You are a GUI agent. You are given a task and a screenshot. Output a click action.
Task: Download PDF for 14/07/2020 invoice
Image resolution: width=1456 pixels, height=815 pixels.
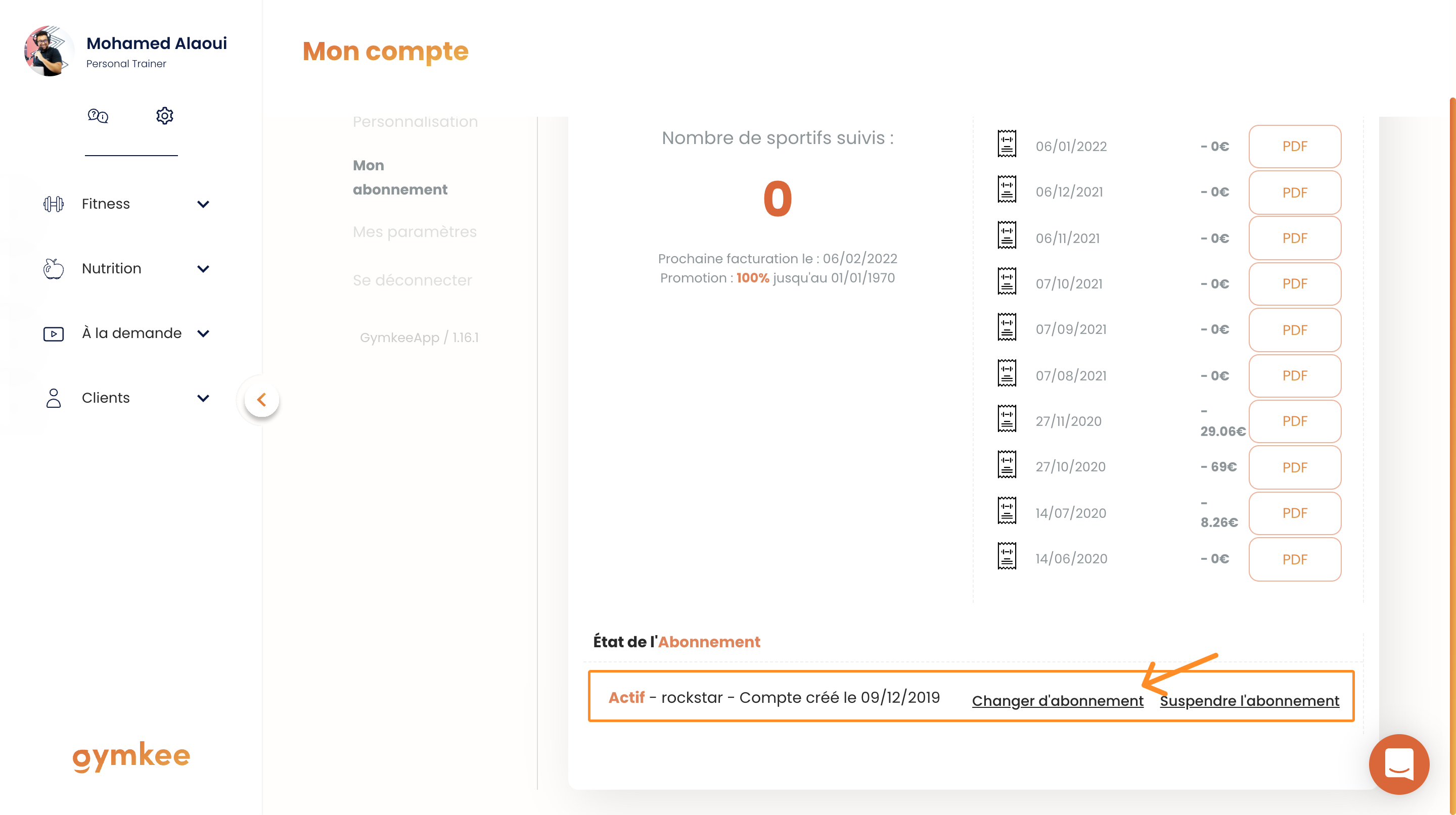[x=1294, y=513]
